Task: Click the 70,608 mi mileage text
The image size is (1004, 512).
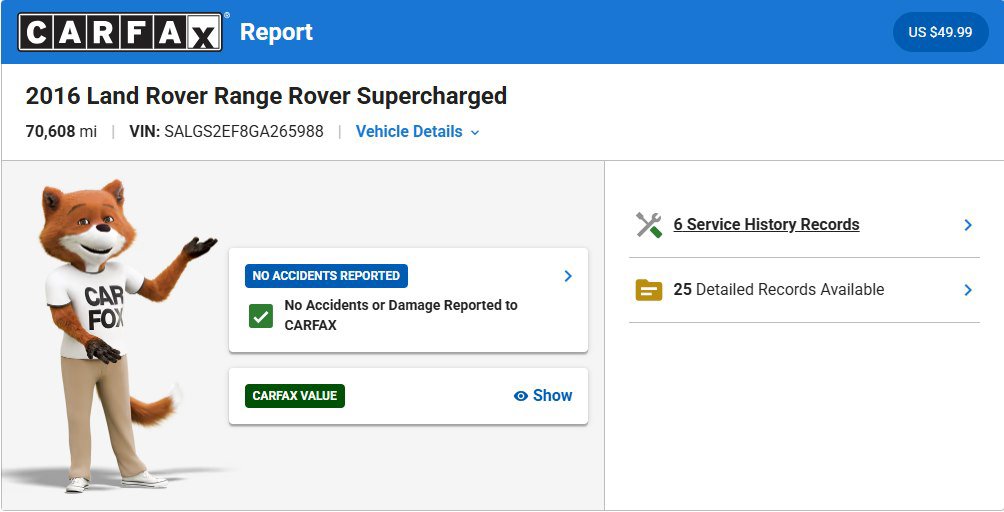Action: point(61,132)
